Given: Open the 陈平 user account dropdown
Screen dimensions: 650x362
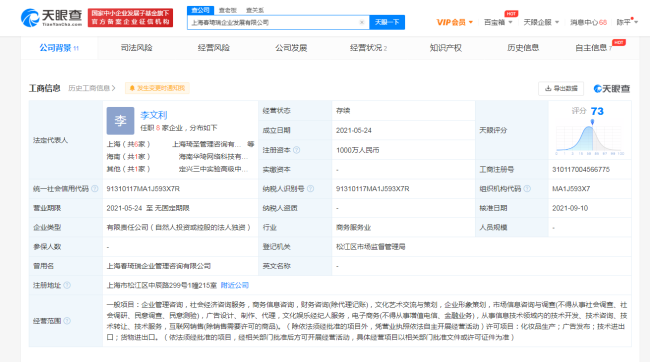Looking at the screenshot, I should tap(627, 22).
